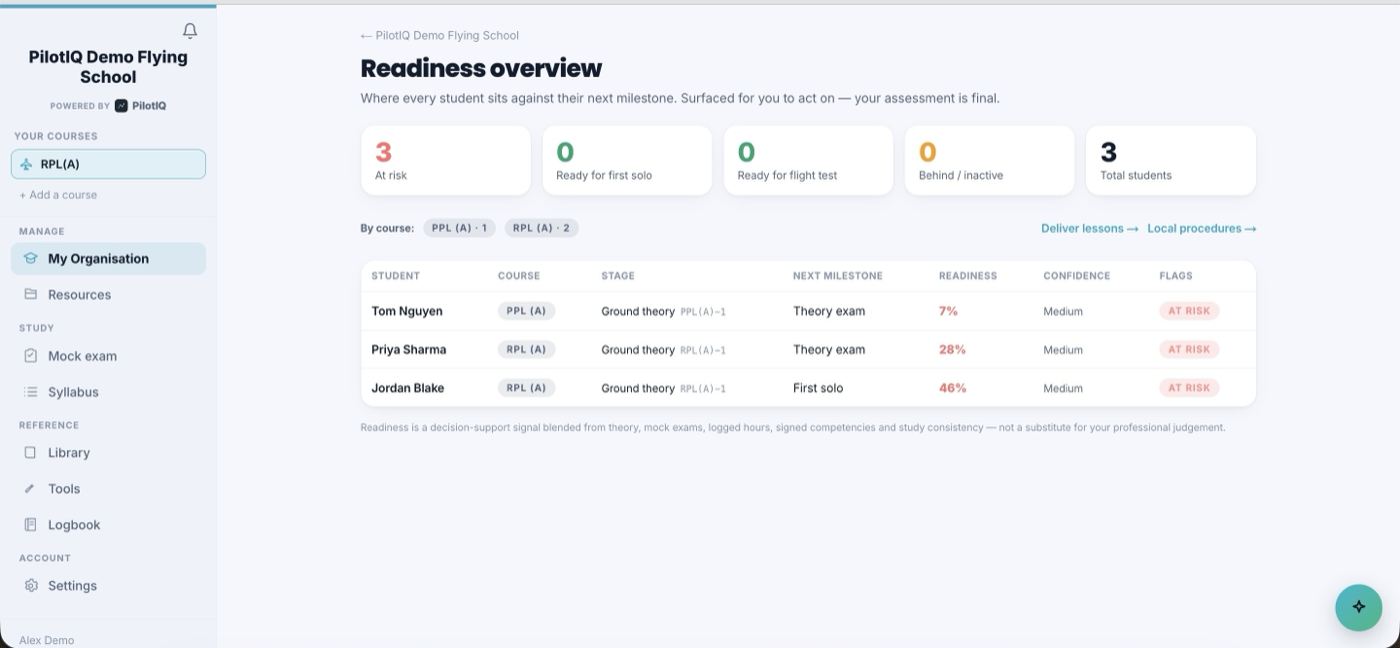Click the Ready for first solo card

[627, 160]
